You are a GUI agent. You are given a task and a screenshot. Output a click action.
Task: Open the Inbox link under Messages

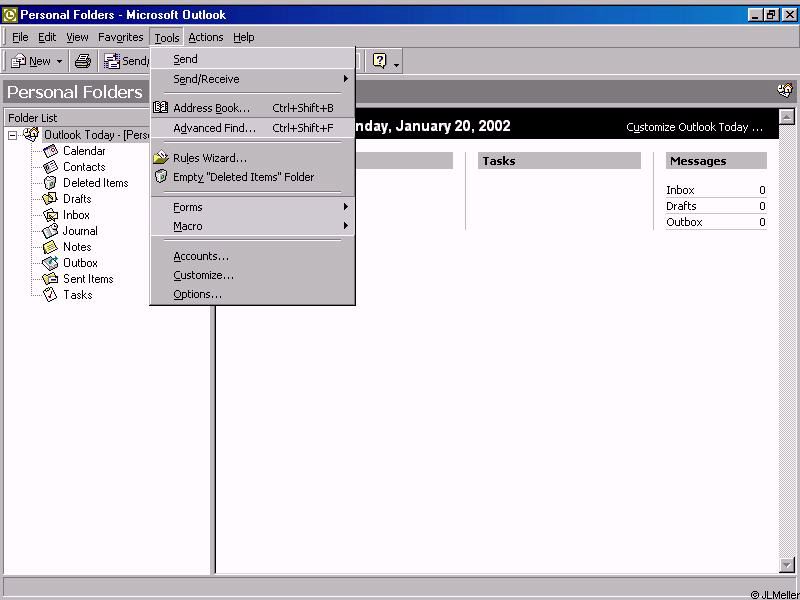pyautogui.click(x=680, y=190)
